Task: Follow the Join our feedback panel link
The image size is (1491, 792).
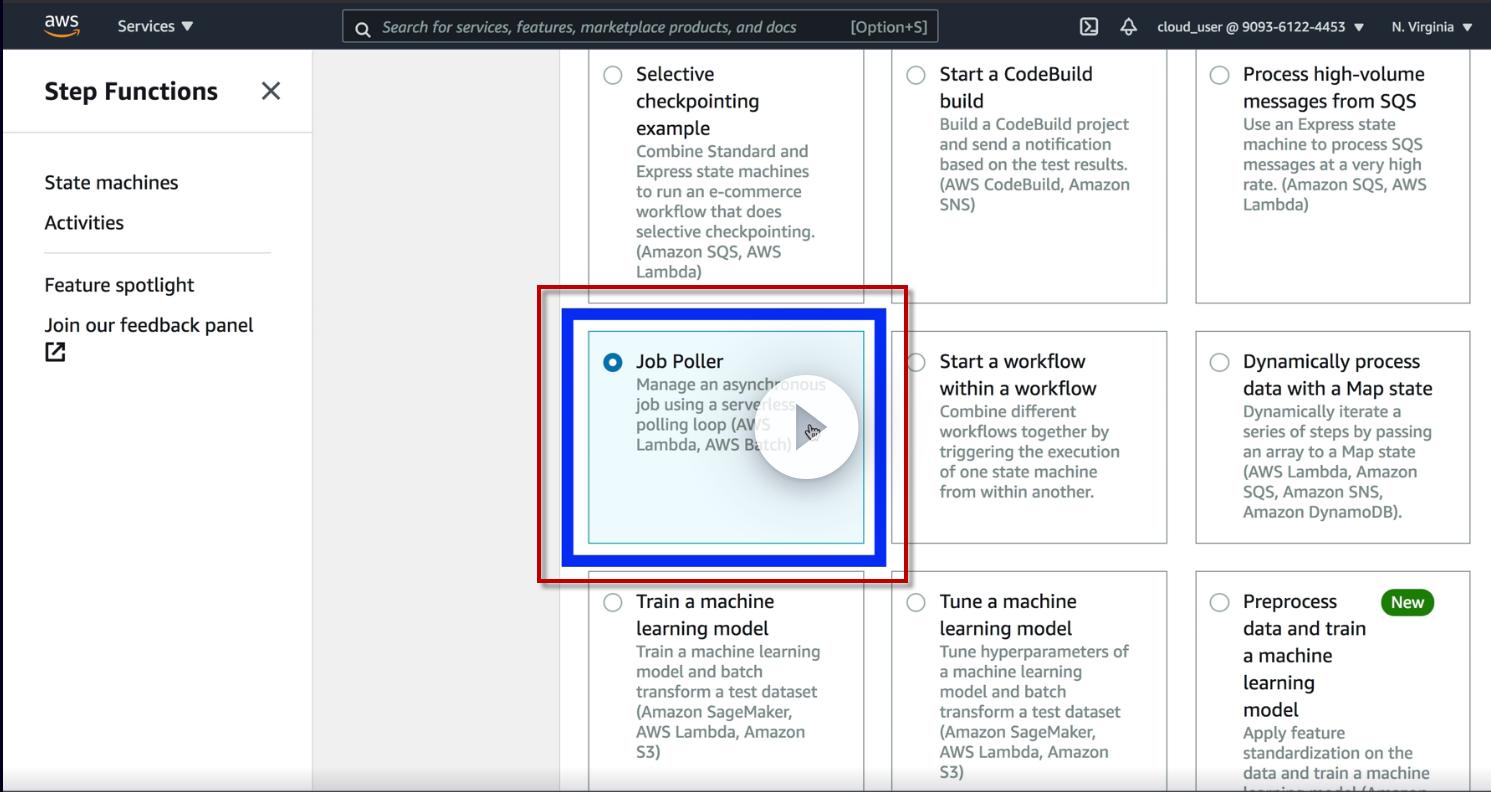Action: [x=149, y=325]
